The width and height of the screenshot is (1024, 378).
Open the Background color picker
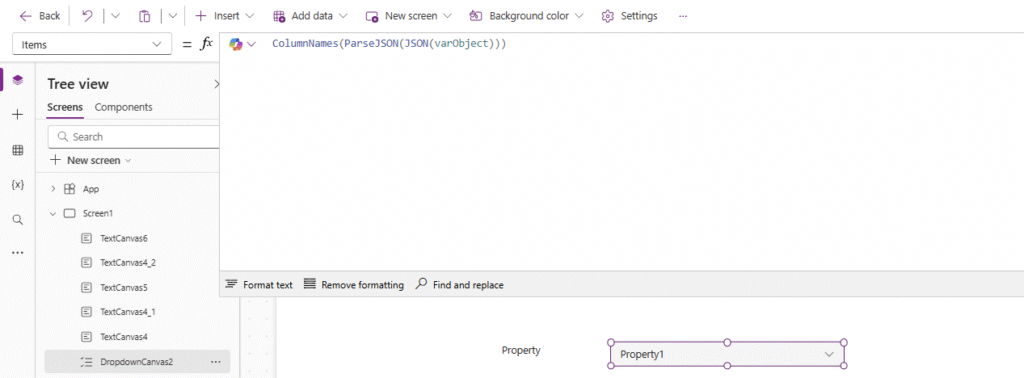[x=526, y=16]
